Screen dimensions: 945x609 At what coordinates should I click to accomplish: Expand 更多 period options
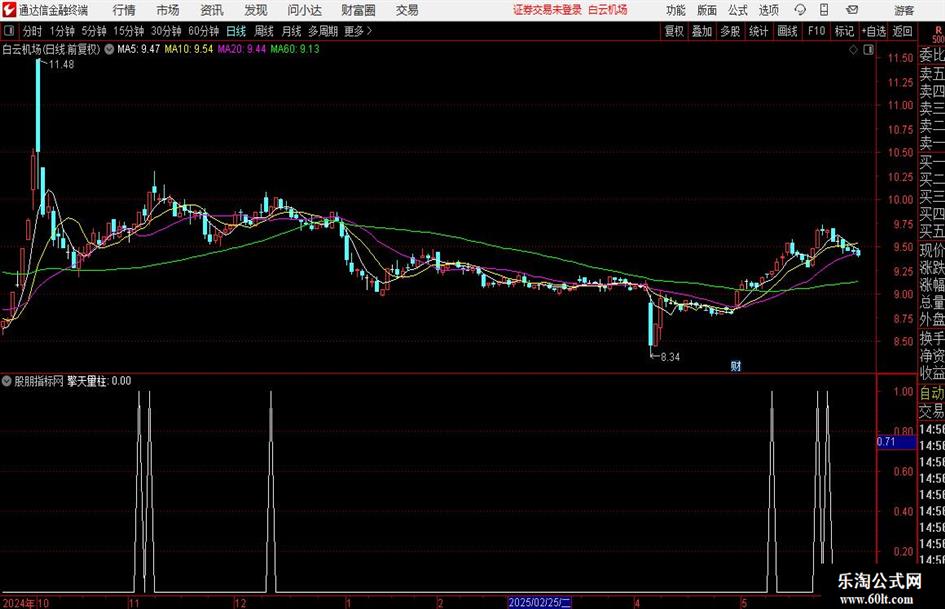pos(358,31)
